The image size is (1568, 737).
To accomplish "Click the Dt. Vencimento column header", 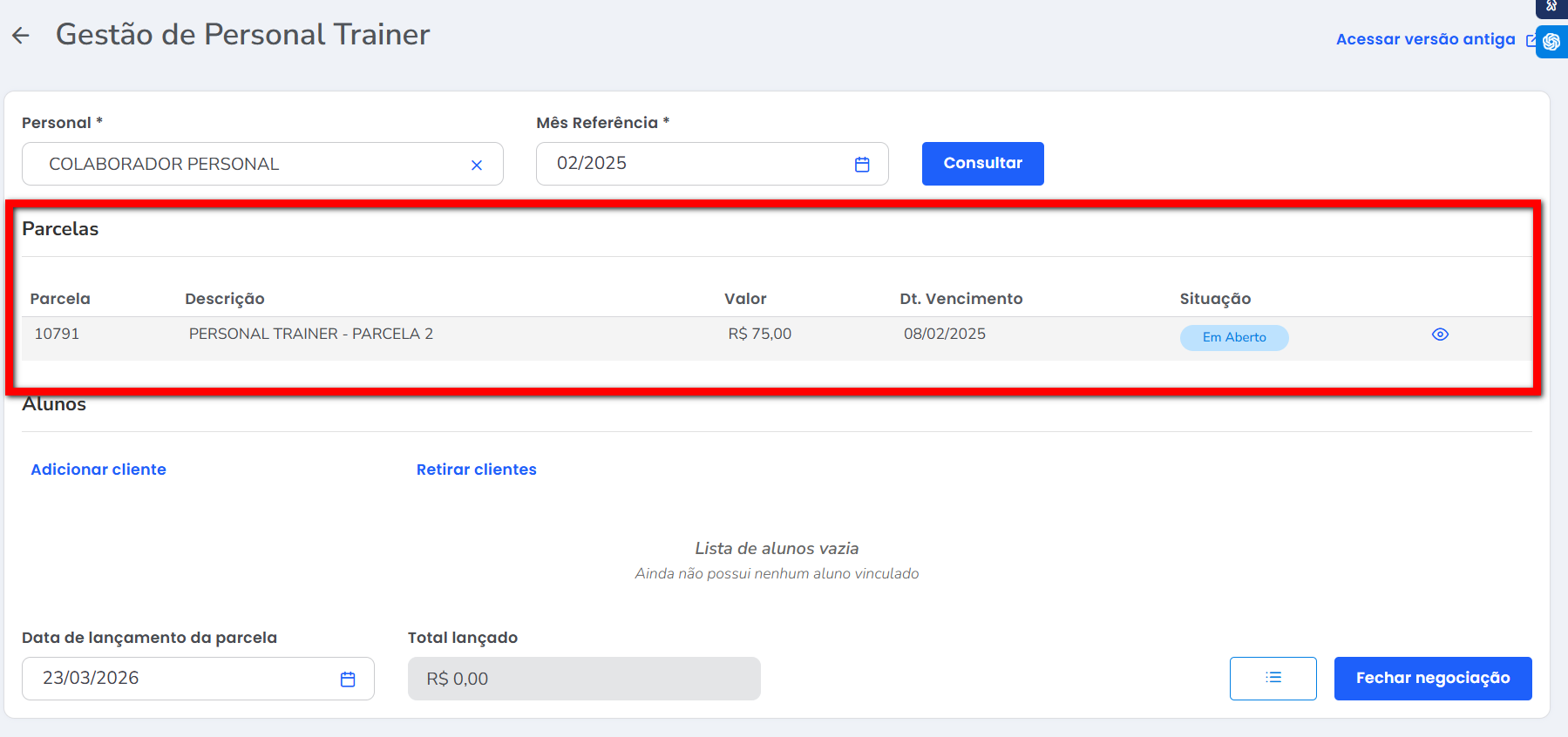I will (x=960, y=299).
